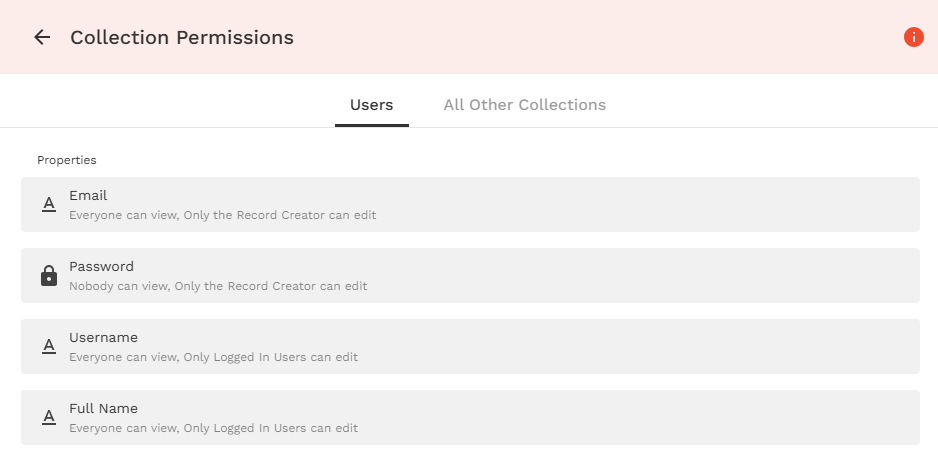This screenshot has height=455, width=938.
Task: Click the Collection Permissions page title
Action: pyautogui.click(x=182, y=38)
